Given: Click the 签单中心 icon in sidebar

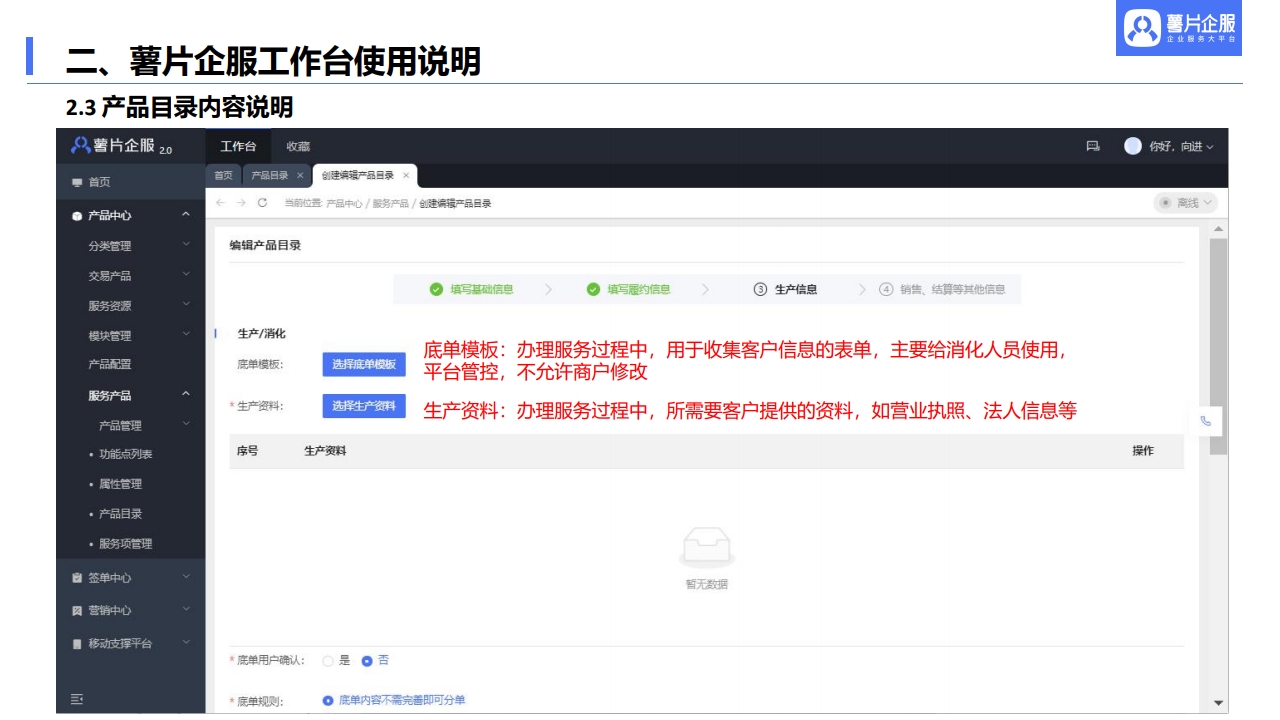Looking at the screenshot, I should point(77,578).
